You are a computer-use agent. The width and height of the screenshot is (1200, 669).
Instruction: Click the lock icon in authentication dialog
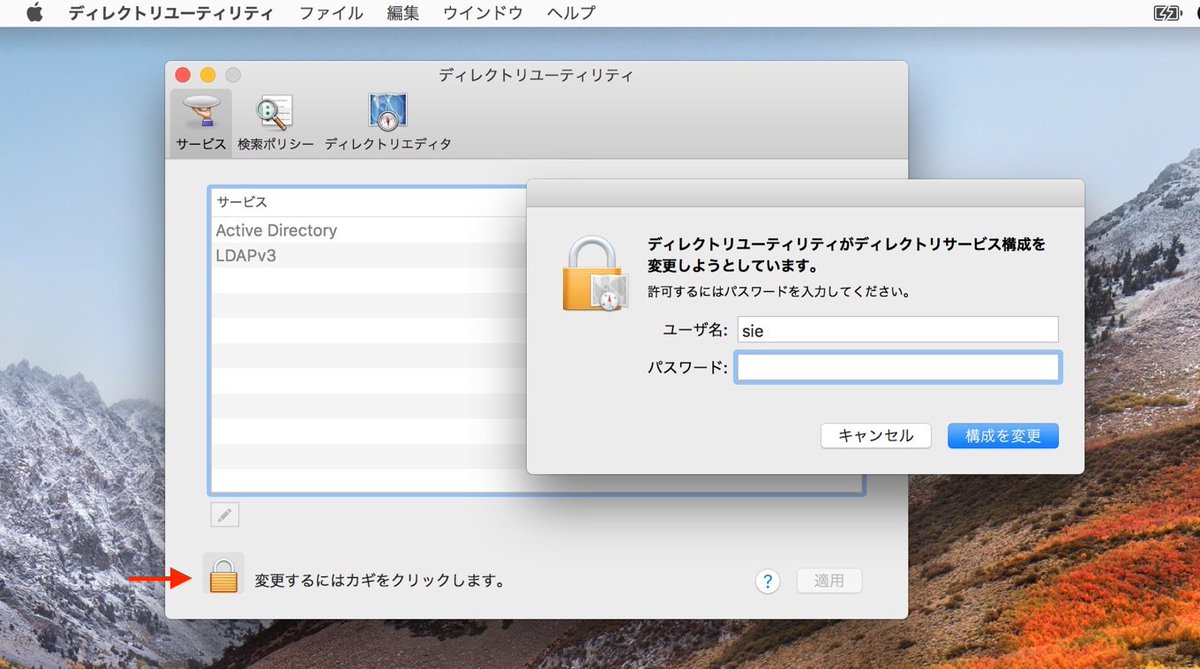click(x=594, y=273)
